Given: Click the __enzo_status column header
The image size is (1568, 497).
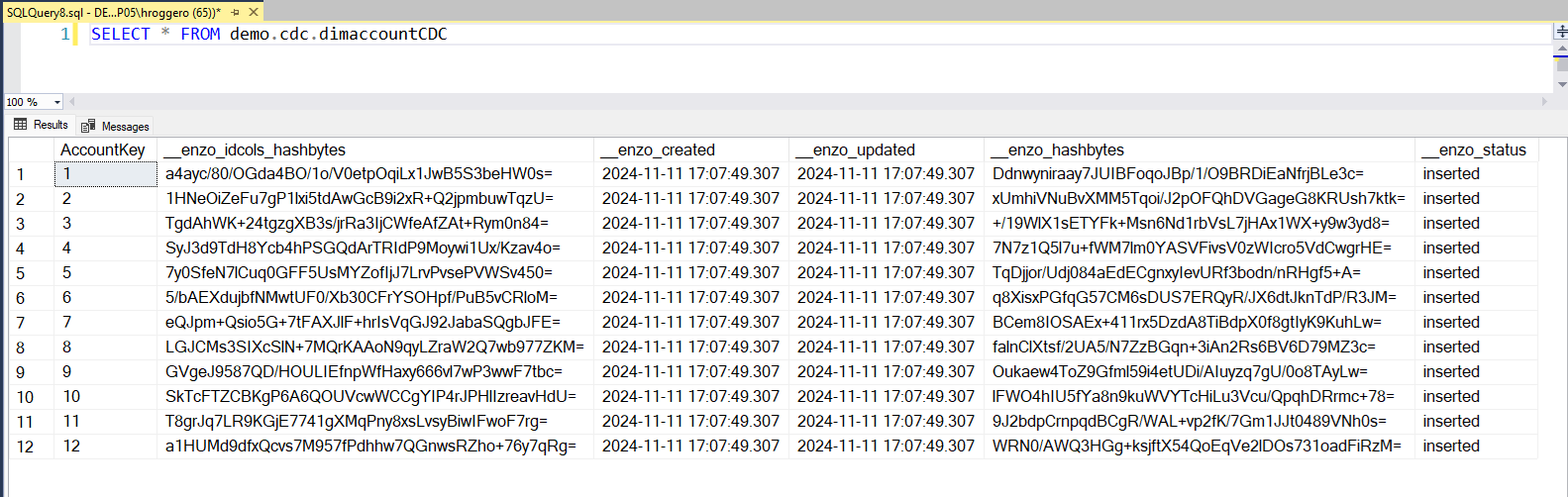Looking at the screenshot, I should [x=1476, y=149].
